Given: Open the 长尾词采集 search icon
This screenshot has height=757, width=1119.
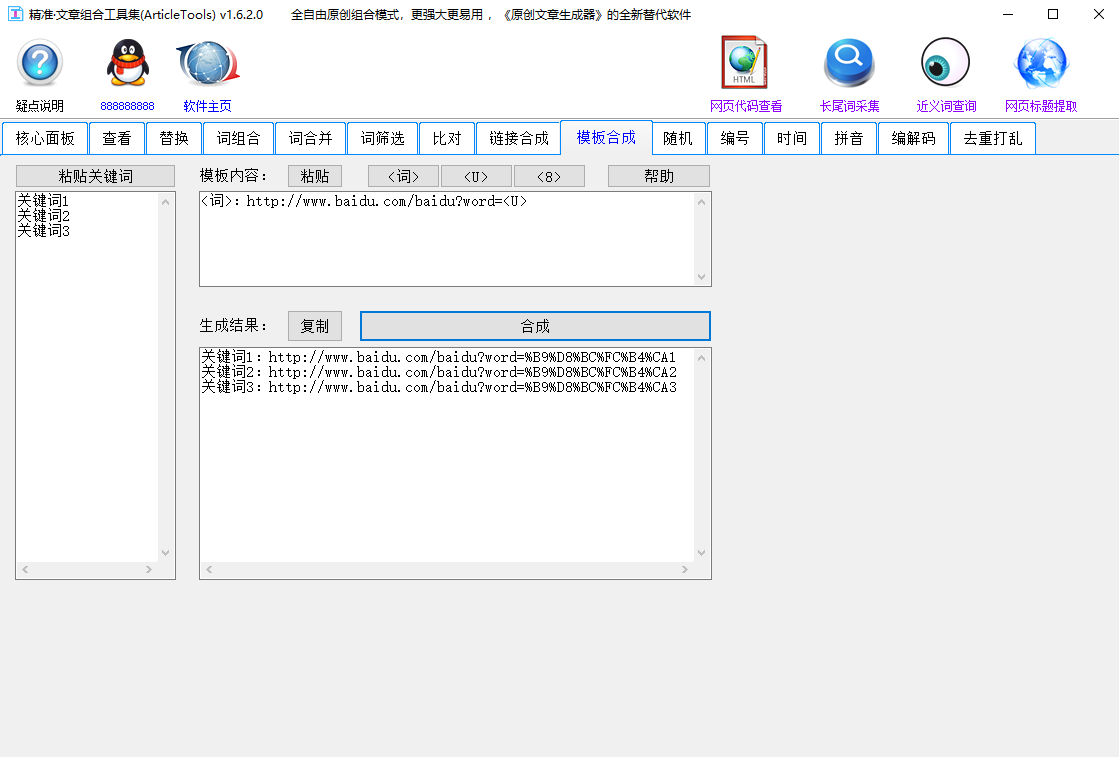Looking at the screenshot, I should pyautogui.click(x=848, y=62).
